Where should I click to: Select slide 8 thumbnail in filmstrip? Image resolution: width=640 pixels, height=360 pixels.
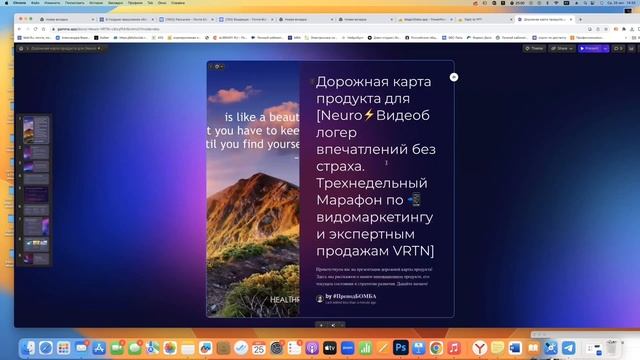pos(36,244)
